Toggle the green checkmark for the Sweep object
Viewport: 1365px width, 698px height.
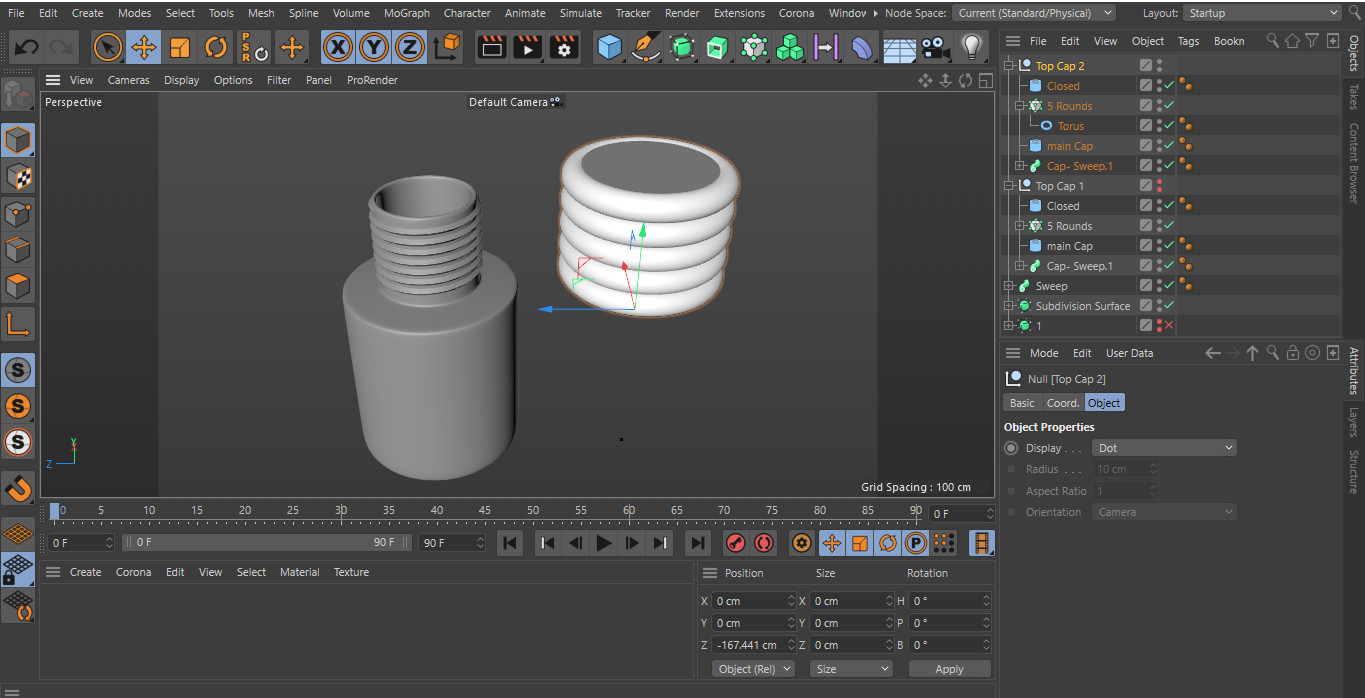[x=1169, y=286]
